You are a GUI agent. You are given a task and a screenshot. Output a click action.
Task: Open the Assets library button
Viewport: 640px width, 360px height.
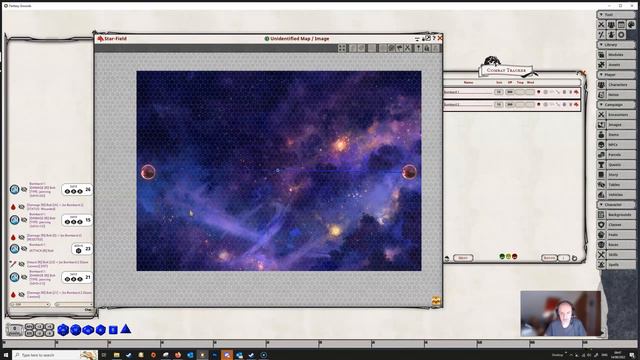tap(616, 64)
